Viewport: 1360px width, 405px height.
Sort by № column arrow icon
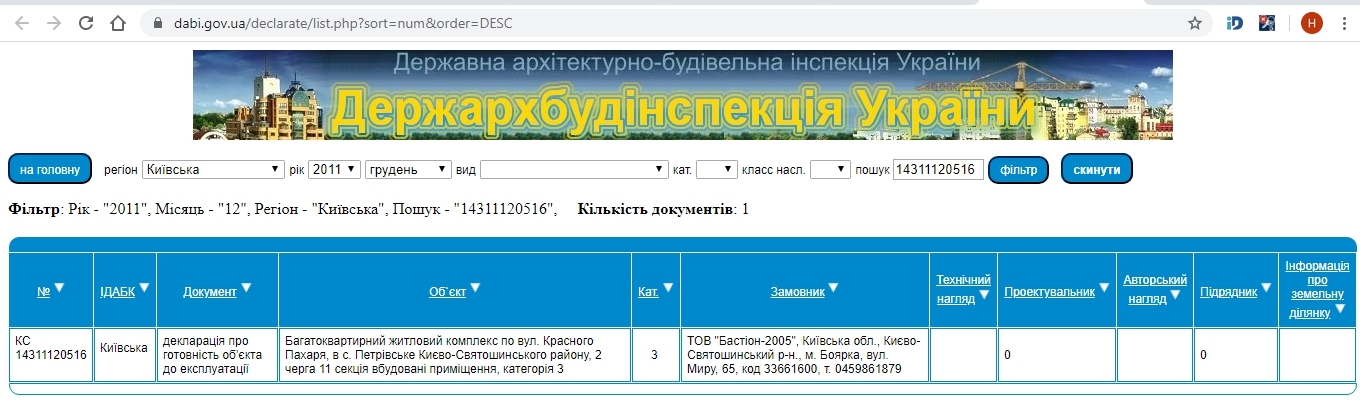pyautogui.click(x=59, y=288)
